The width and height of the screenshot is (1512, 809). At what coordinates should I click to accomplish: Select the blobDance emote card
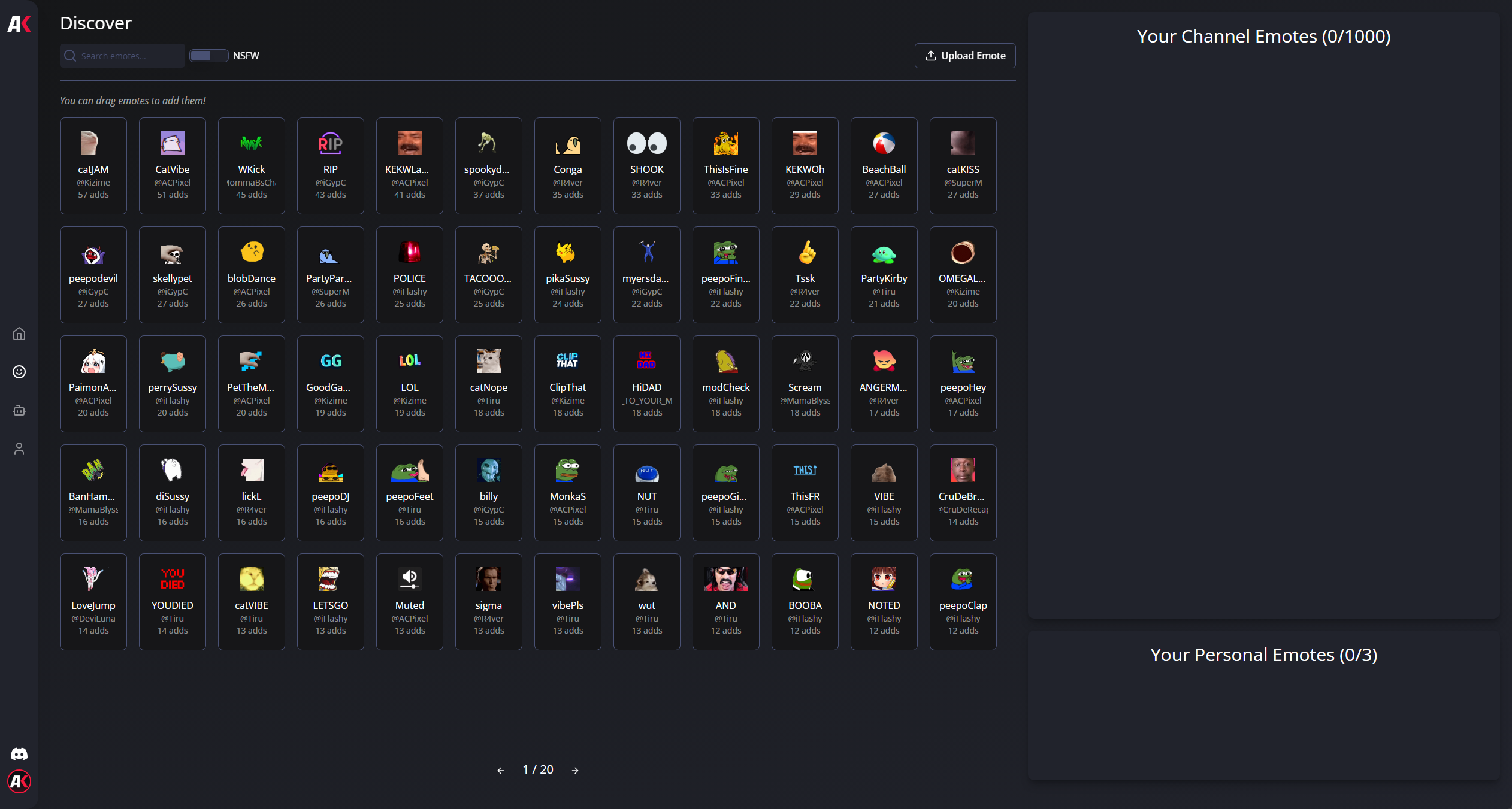pos(252,275)
